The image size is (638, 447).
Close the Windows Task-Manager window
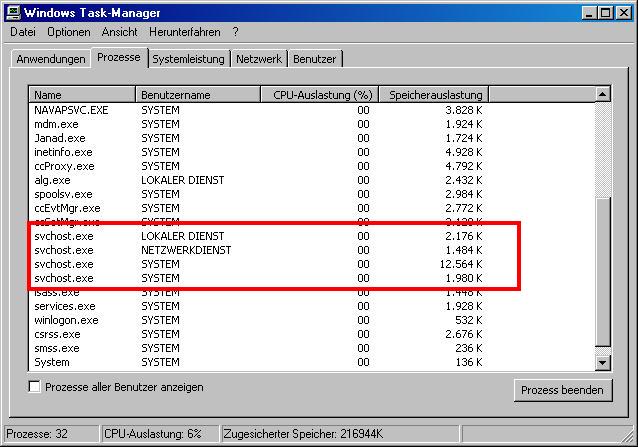624,13
